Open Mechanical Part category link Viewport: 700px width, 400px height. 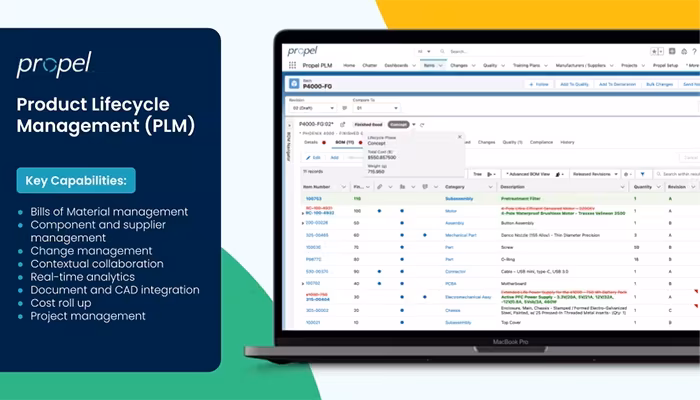(461, 235)
